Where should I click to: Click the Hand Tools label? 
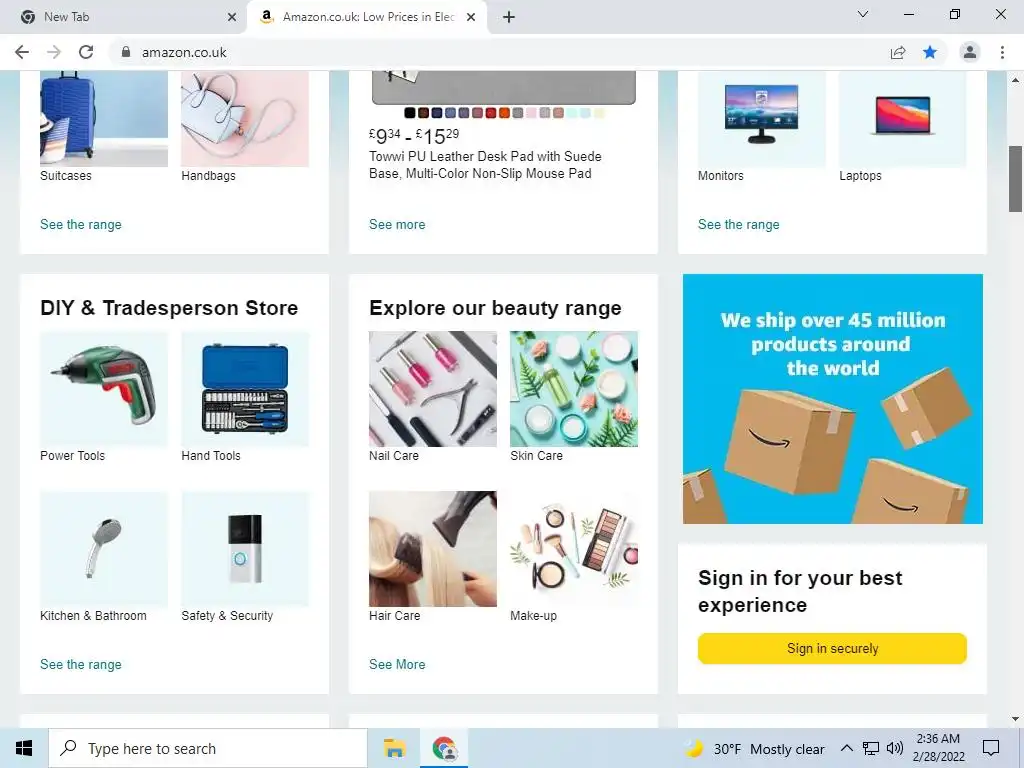[210, 456]
